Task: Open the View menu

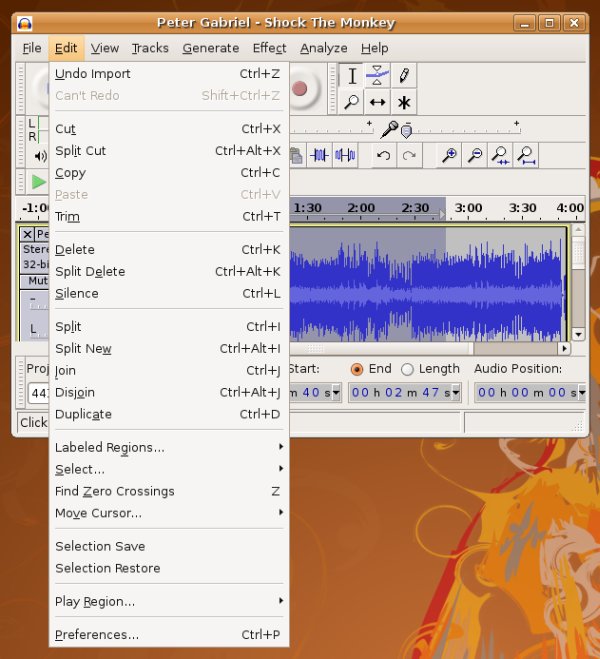Action: pos(105,48)
